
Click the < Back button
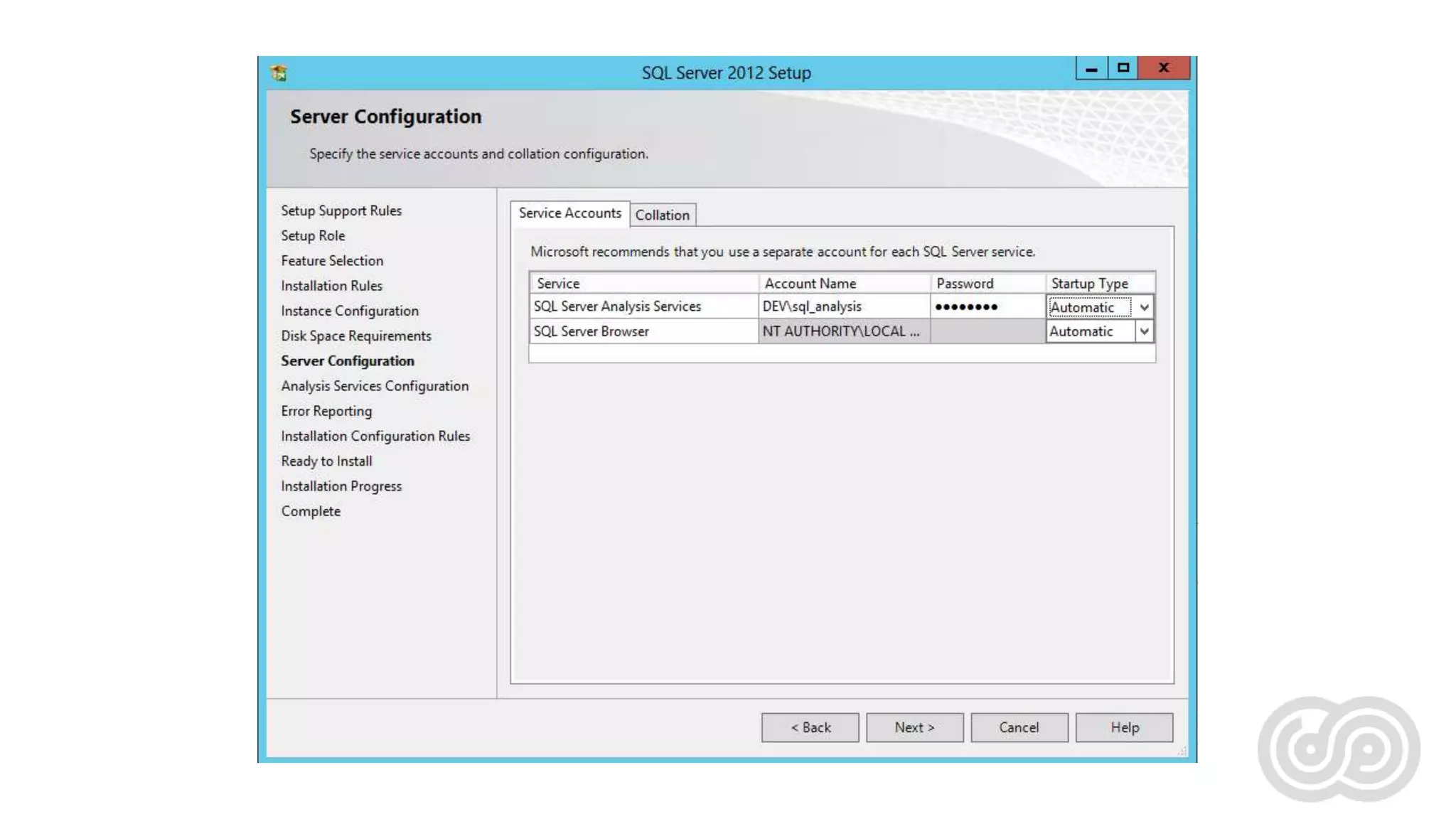pyautogui.click(x=810, y=727)
